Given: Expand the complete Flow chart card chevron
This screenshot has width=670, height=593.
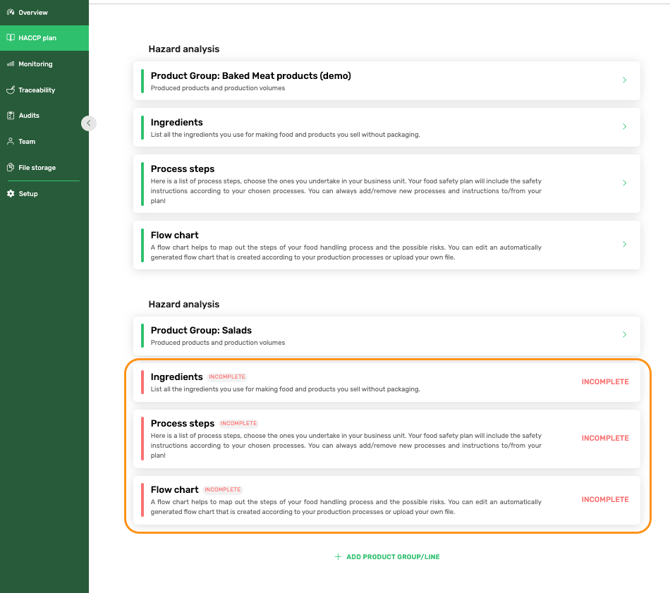Looking at the screenshot, I should pyautogui.click(x=624, y=244).
